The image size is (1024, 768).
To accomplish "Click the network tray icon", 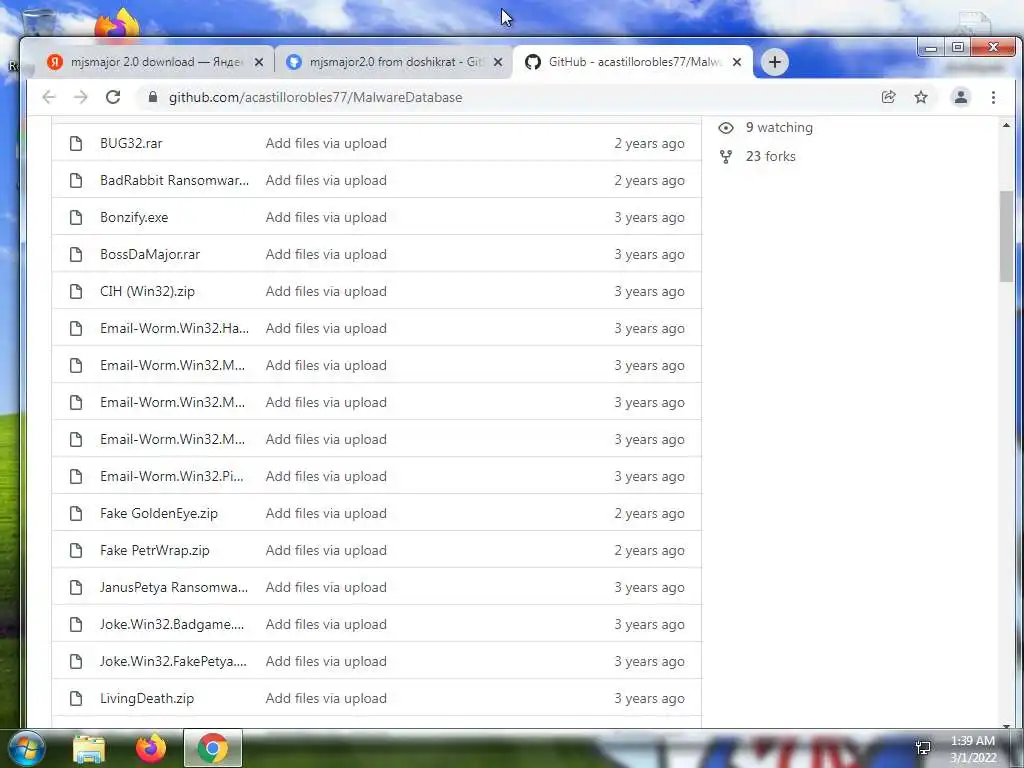I will pos(923,748).
